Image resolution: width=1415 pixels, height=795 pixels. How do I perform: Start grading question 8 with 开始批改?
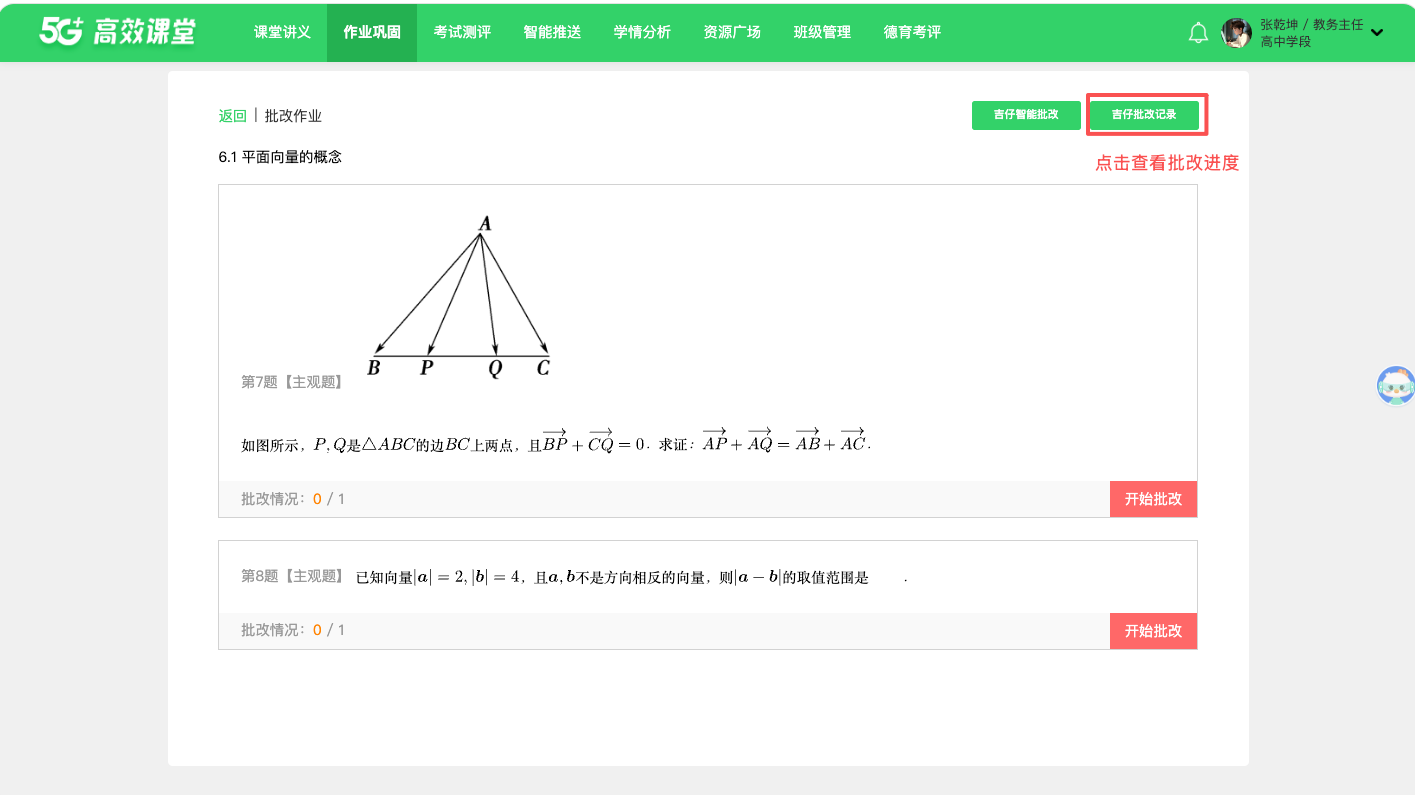click(1153, 631)
